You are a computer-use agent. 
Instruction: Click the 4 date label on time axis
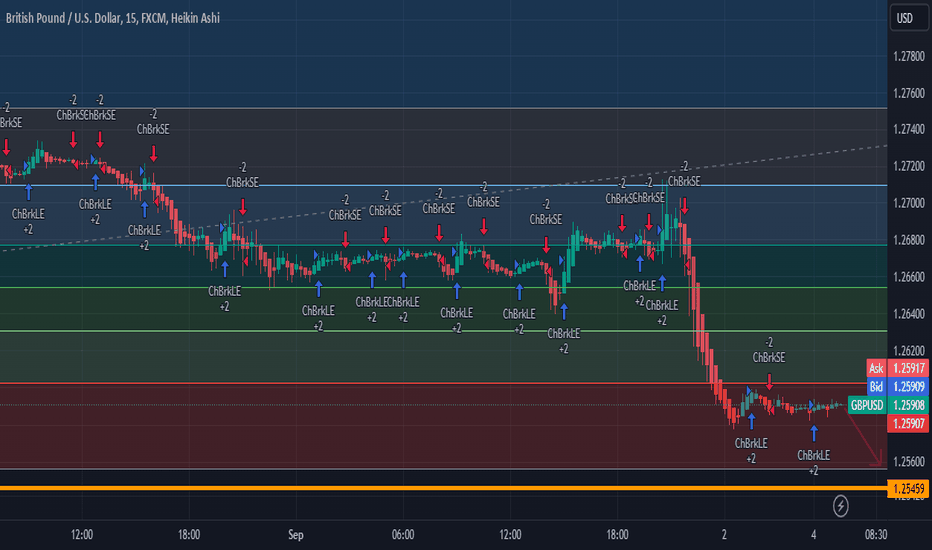pos(813,535)
